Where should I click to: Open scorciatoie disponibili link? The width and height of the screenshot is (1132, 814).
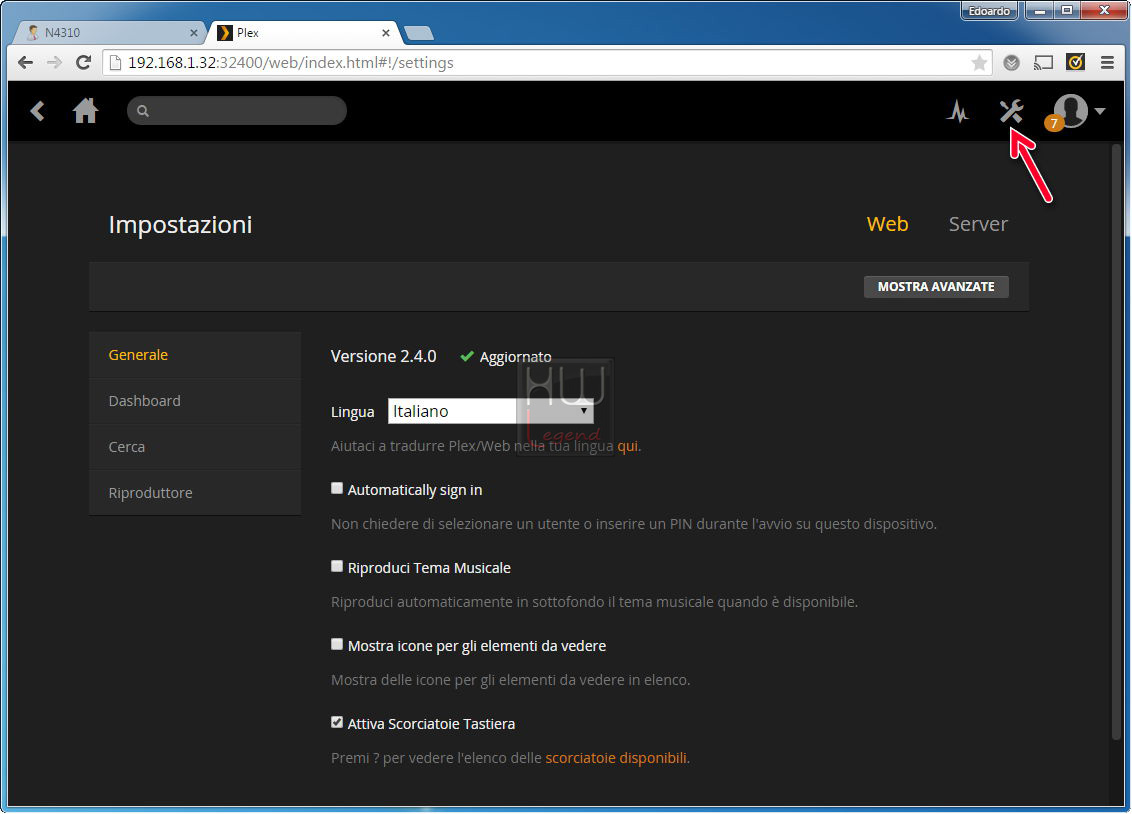[x=616, y=758]
